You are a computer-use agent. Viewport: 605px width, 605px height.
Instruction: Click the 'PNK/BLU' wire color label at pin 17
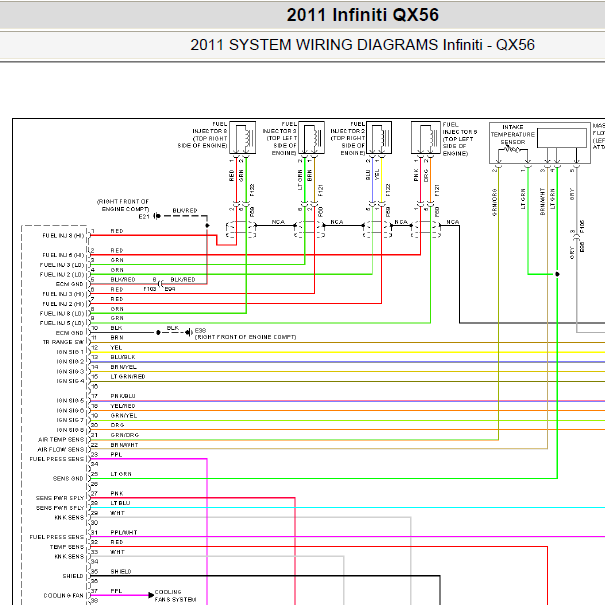(123, 396)
